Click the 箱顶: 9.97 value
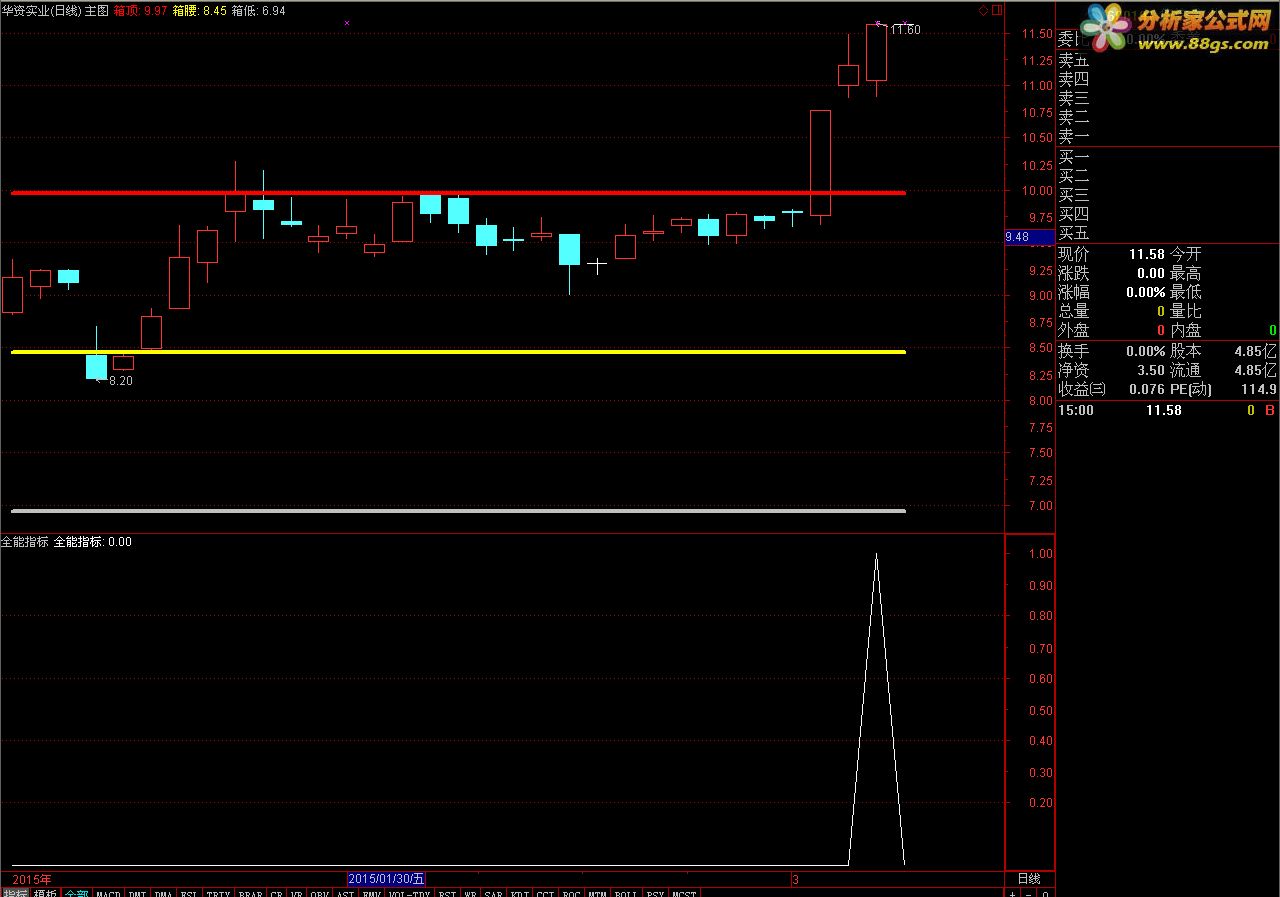 [140, 10]
